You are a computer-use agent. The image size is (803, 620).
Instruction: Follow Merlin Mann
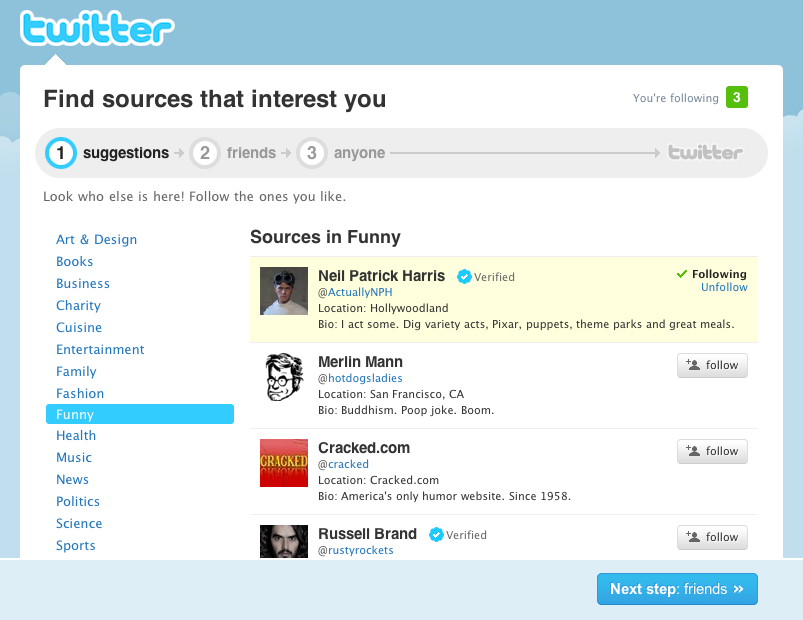click(712, 365)
